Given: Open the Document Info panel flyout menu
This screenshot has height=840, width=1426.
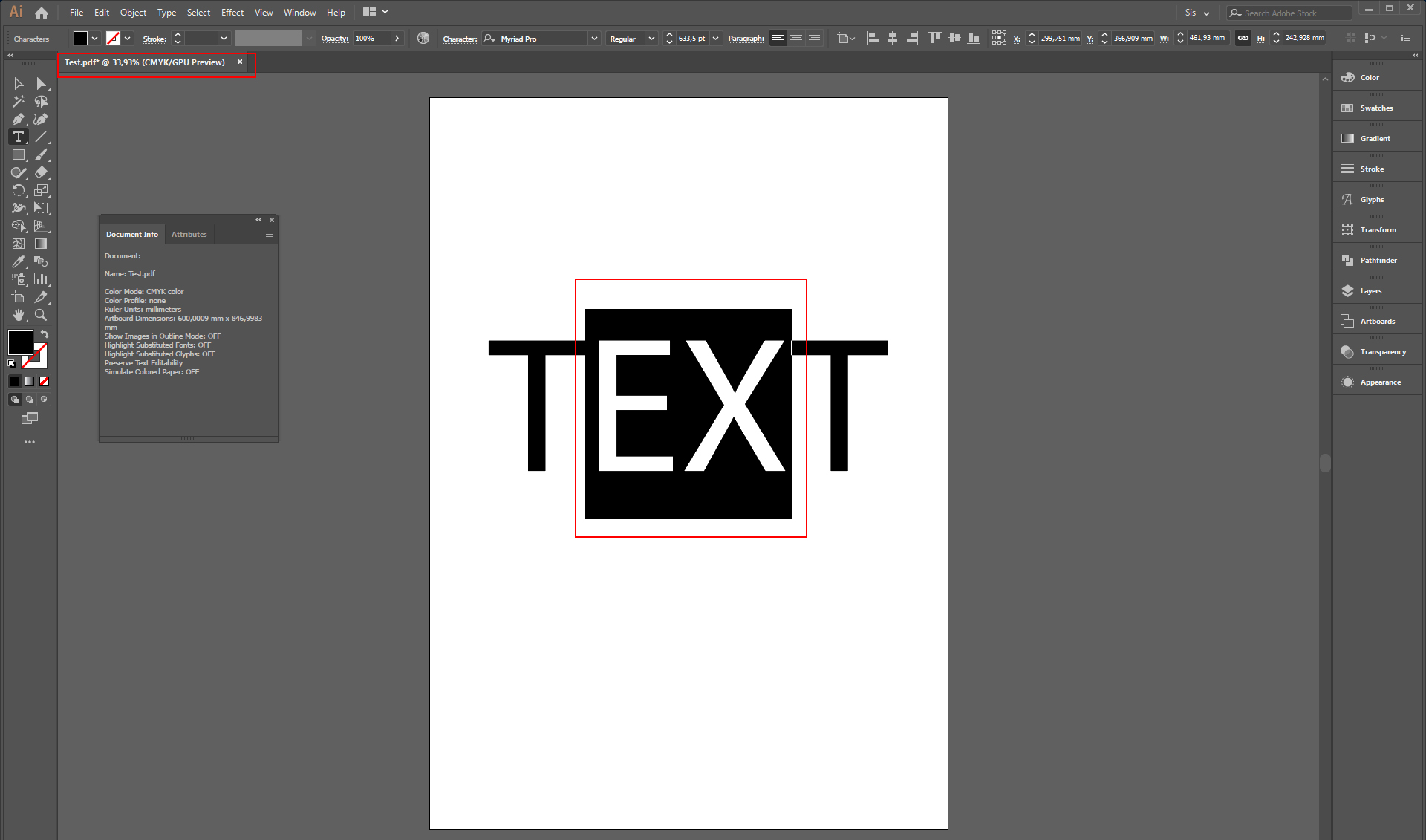Looking at the screenshot, I should [x=269, y=234].
